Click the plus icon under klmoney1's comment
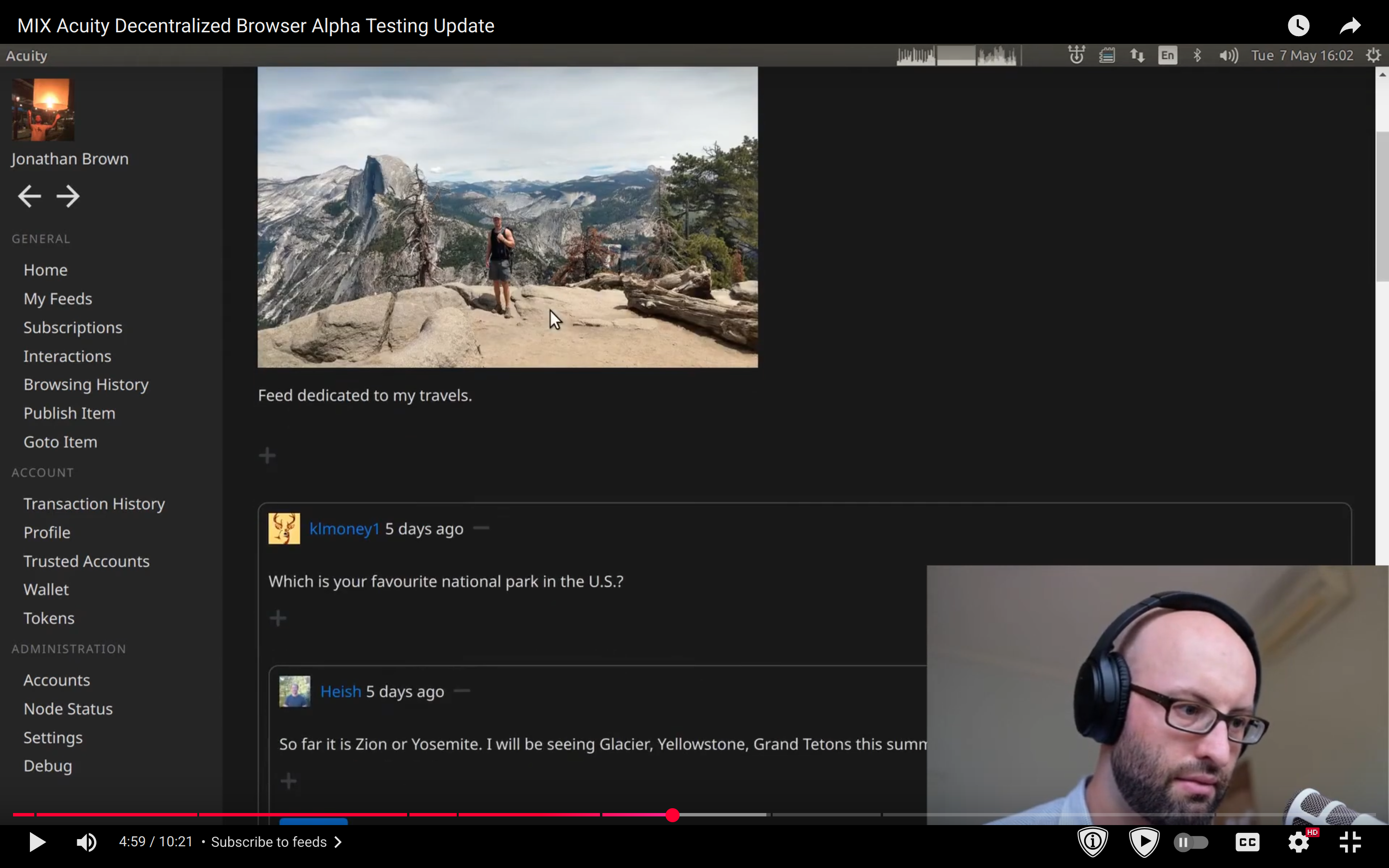1389x868 pixels. click(278, 618)
